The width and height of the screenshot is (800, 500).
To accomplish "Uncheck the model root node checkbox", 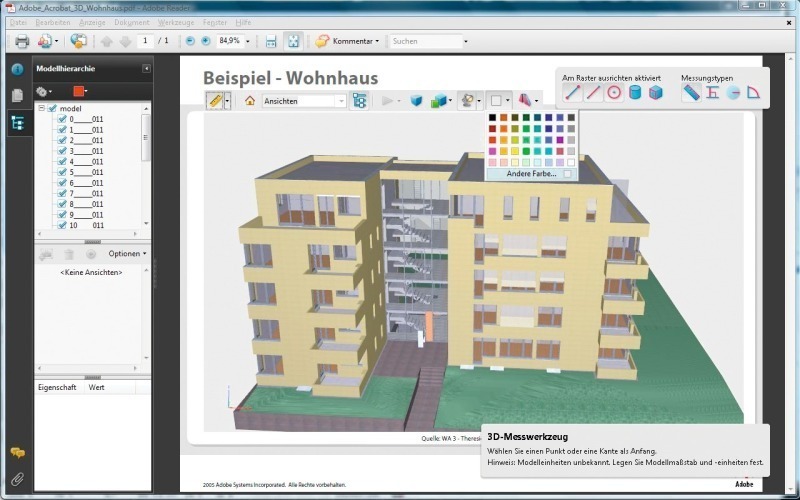I will pos(52,108).
